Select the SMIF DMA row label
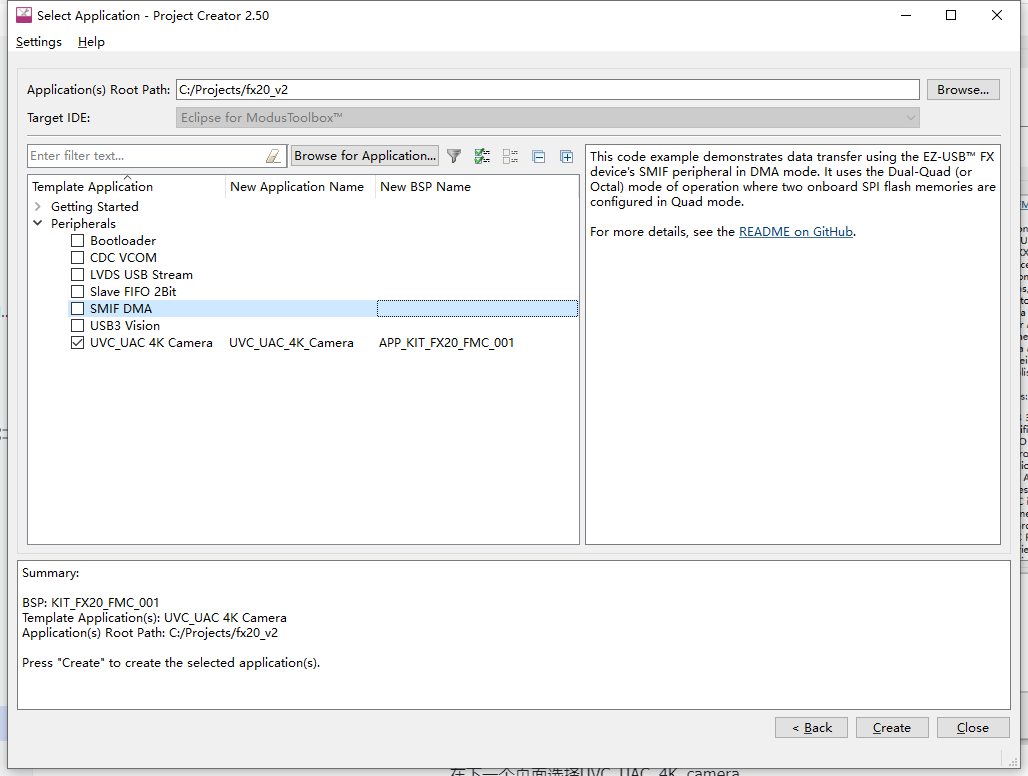Viewport: 1028px width, 776px height. coord(121,309)
